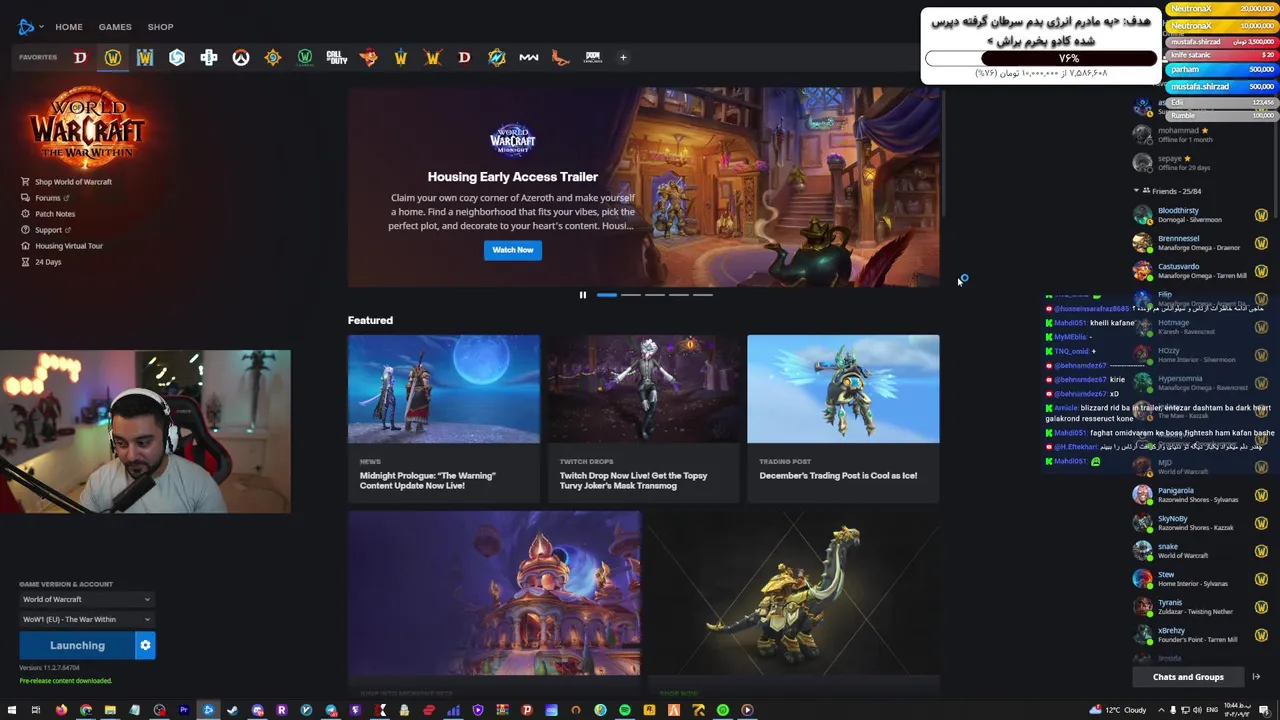Screen dimensions: 1280x720
Task: Select the Overwatch game icon
Action: coord(241,58)
